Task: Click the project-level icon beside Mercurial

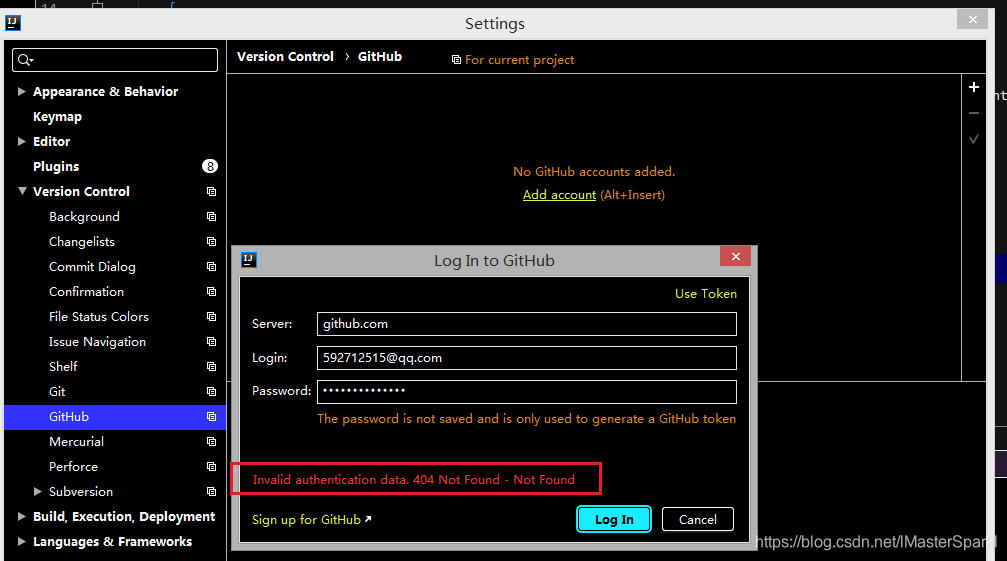Action: point(211,442)
